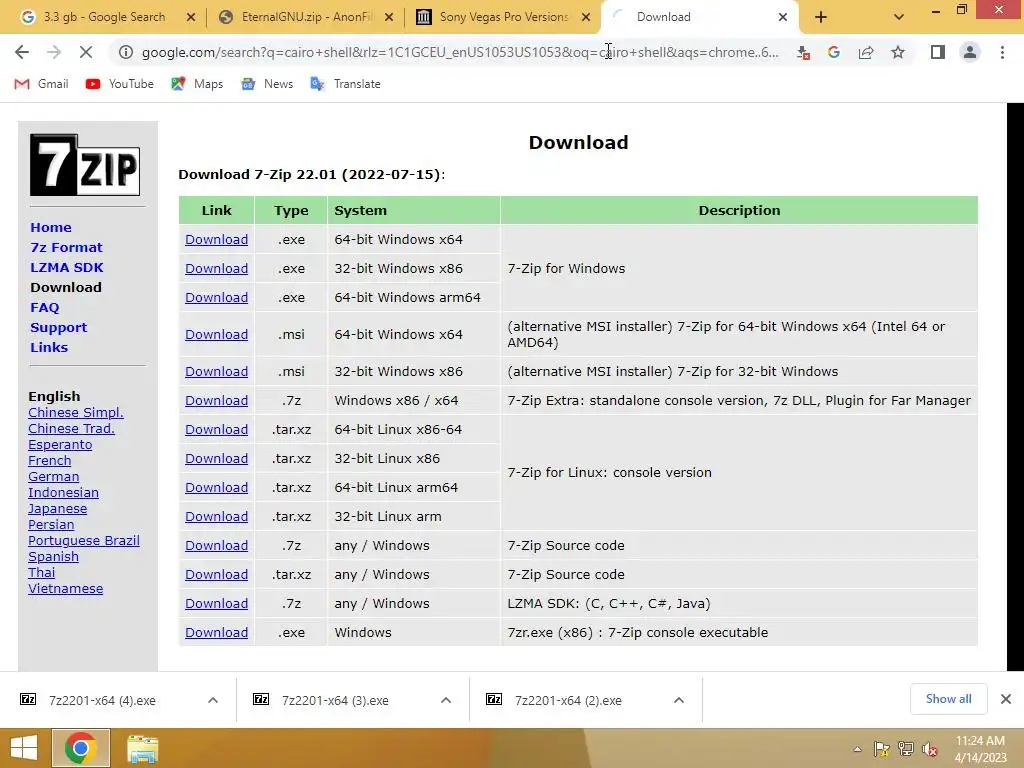This screenshot has height=768, width=1024.
Task: Open the profile avatar icon
Action: coord(970,52)
